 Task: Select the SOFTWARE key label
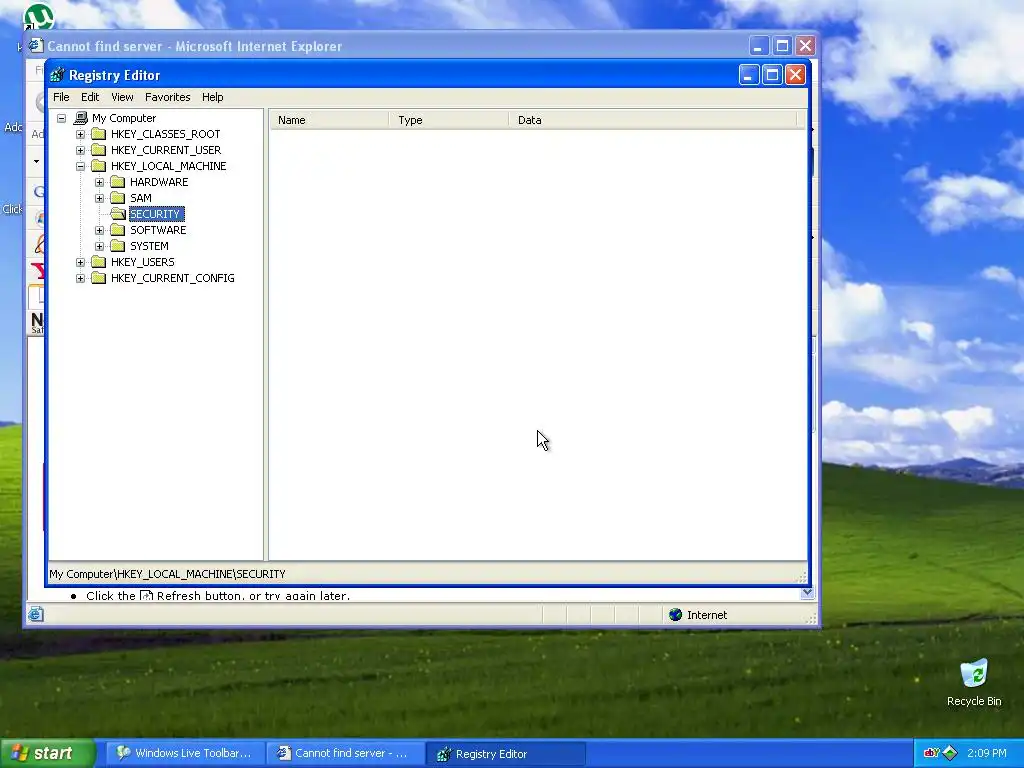pos(158,230)
